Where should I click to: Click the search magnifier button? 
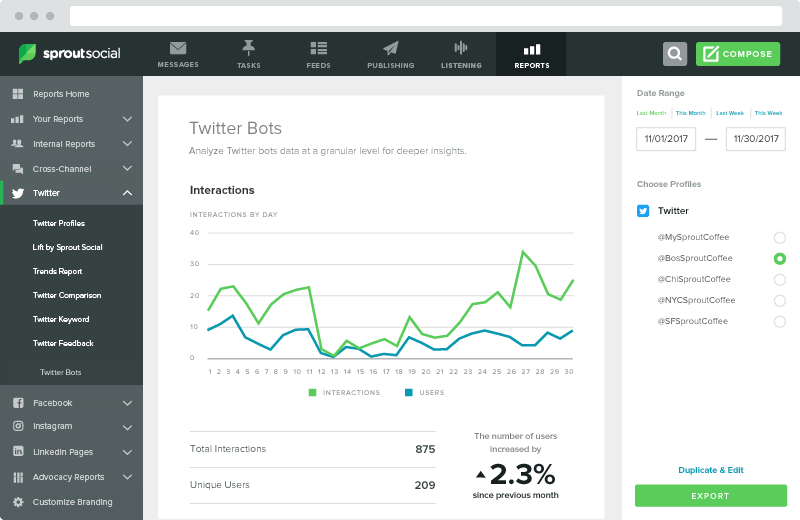pos(675,54)
